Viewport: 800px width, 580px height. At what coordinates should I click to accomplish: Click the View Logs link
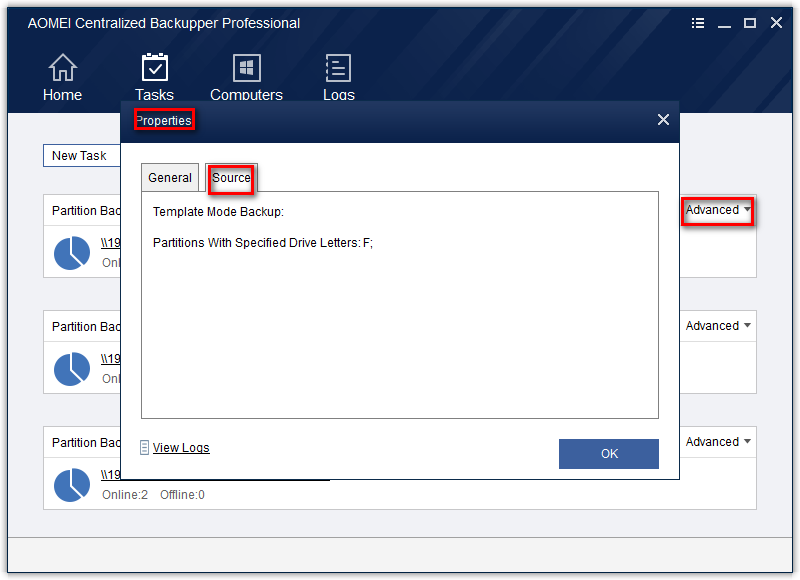pos(181,447)
